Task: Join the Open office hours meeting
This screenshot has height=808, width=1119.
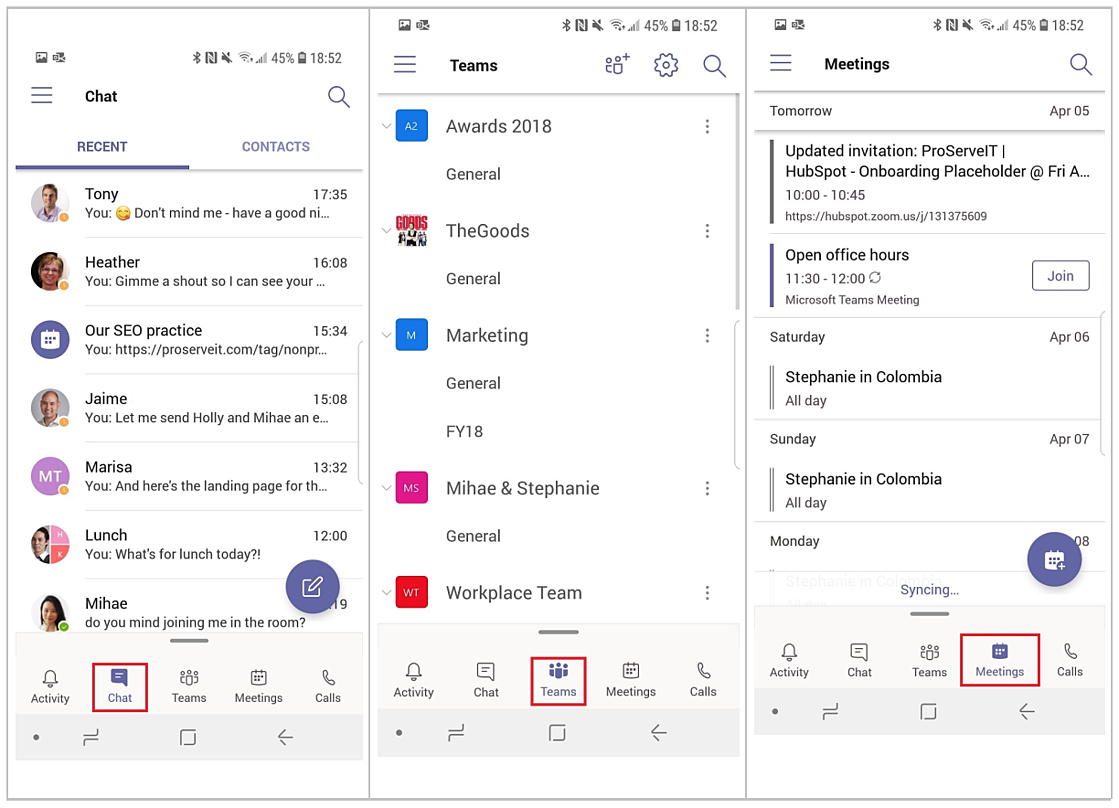Action: [x=1060, y=276]
